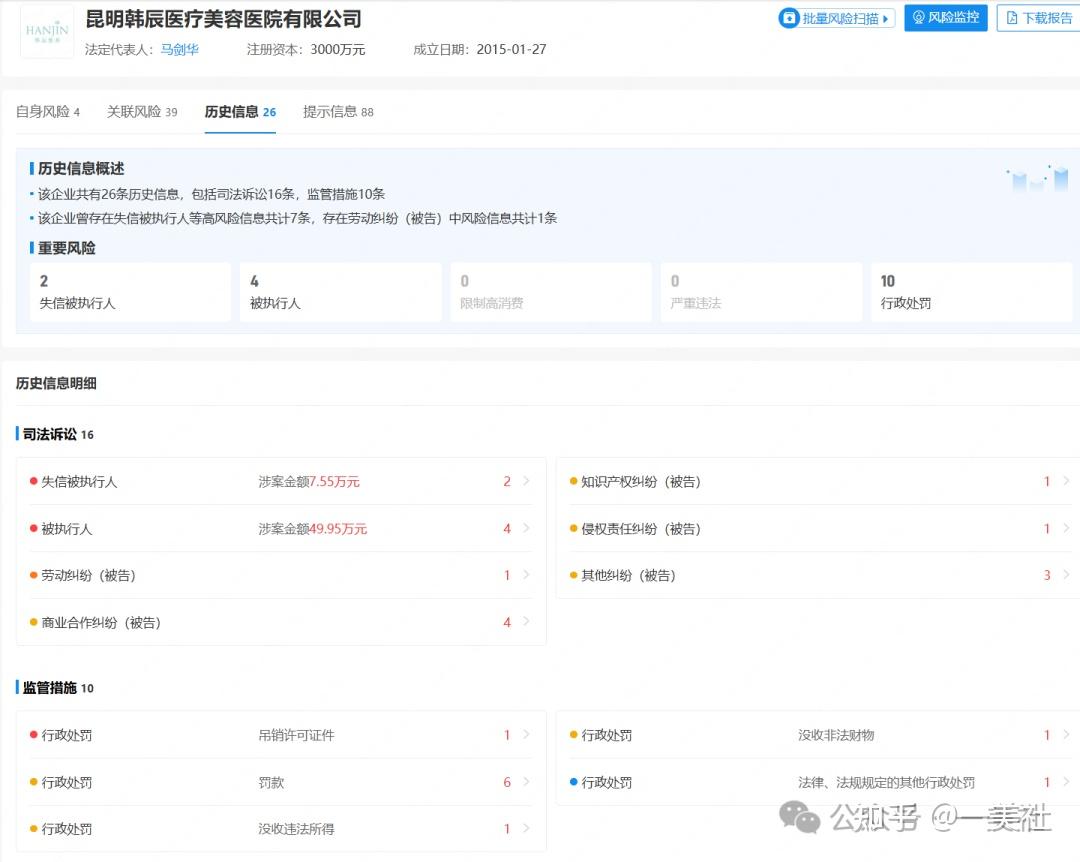
Task: Expand the 其他纠纷（被告） row chevron
Action: tap(1066, 575)
